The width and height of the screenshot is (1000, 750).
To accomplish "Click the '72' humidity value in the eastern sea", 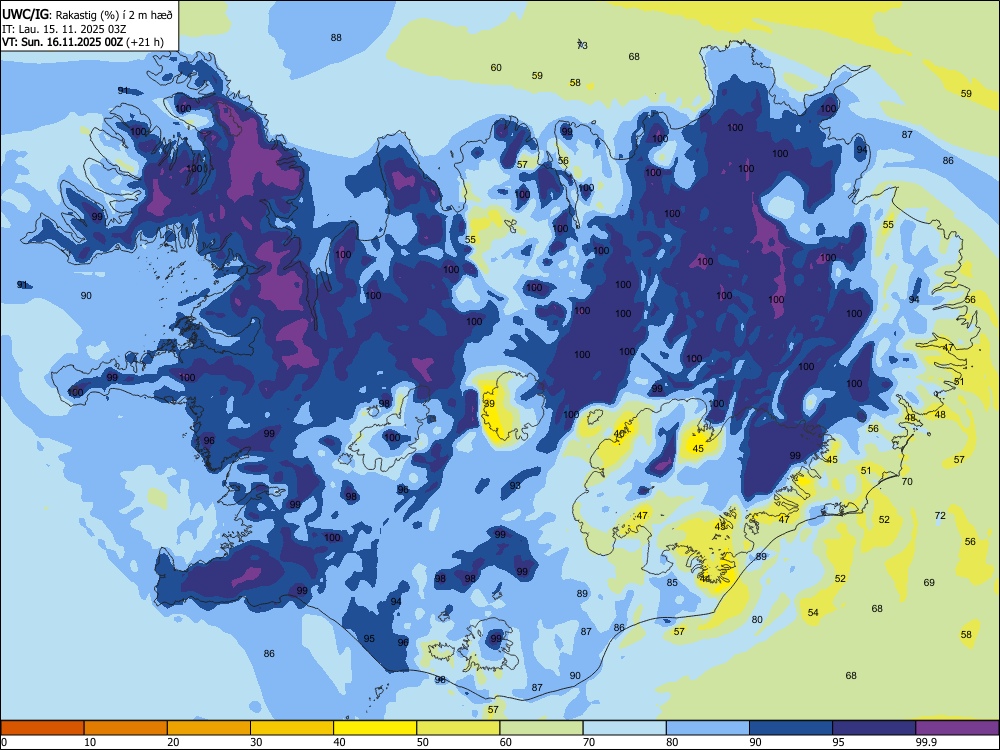I will tap(940, 515).
